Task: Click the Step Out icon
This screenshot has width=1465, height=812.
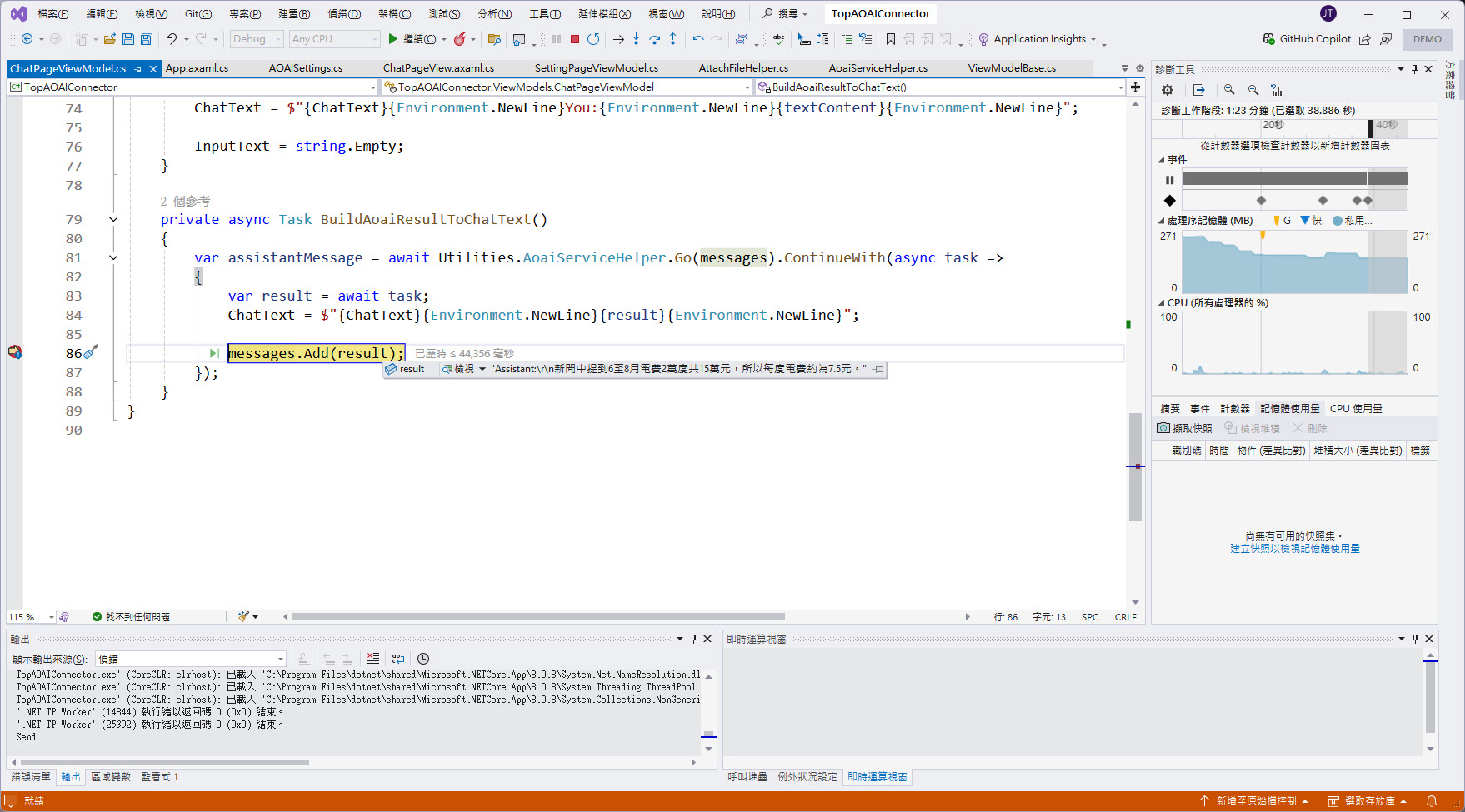Action: tap(673, 39)
